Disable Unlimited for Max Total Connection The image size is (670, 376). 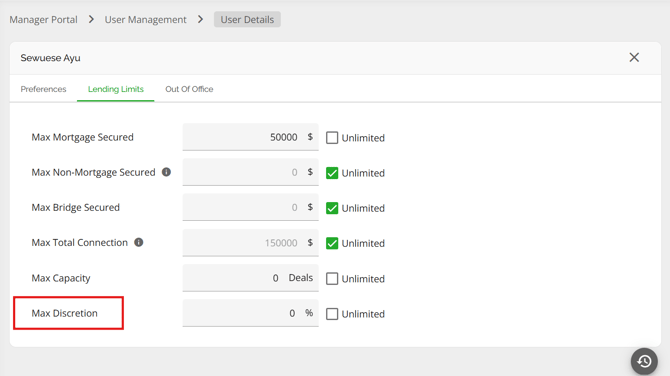(x=332, y=243)
